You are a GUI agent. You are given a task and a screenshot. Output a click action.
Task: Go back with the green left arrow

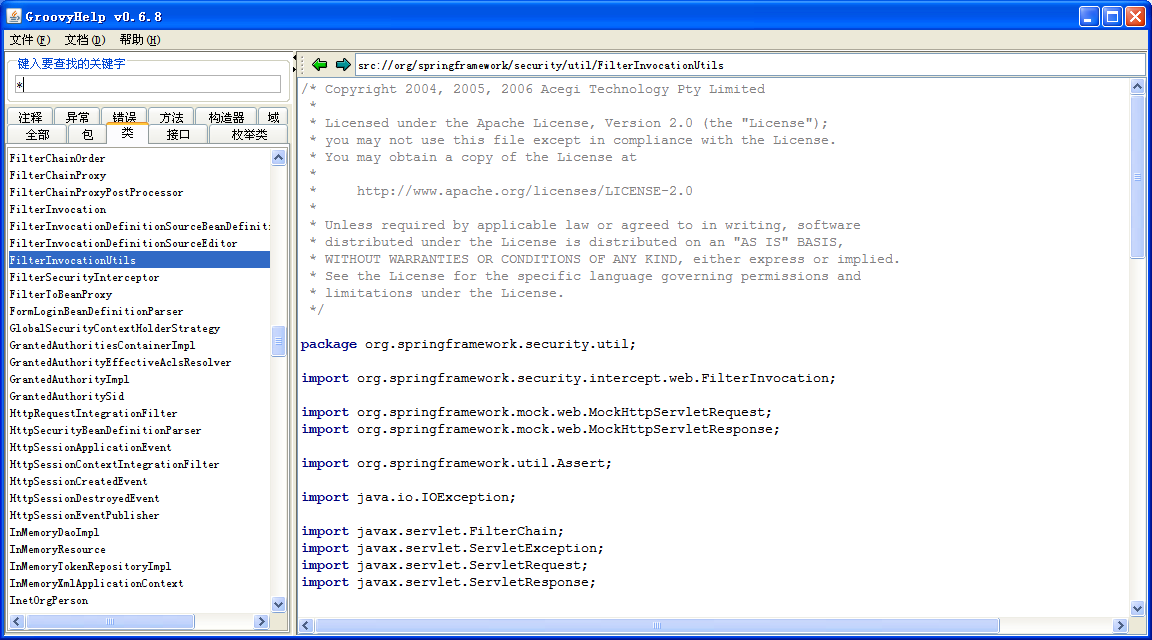click(319, 65)
